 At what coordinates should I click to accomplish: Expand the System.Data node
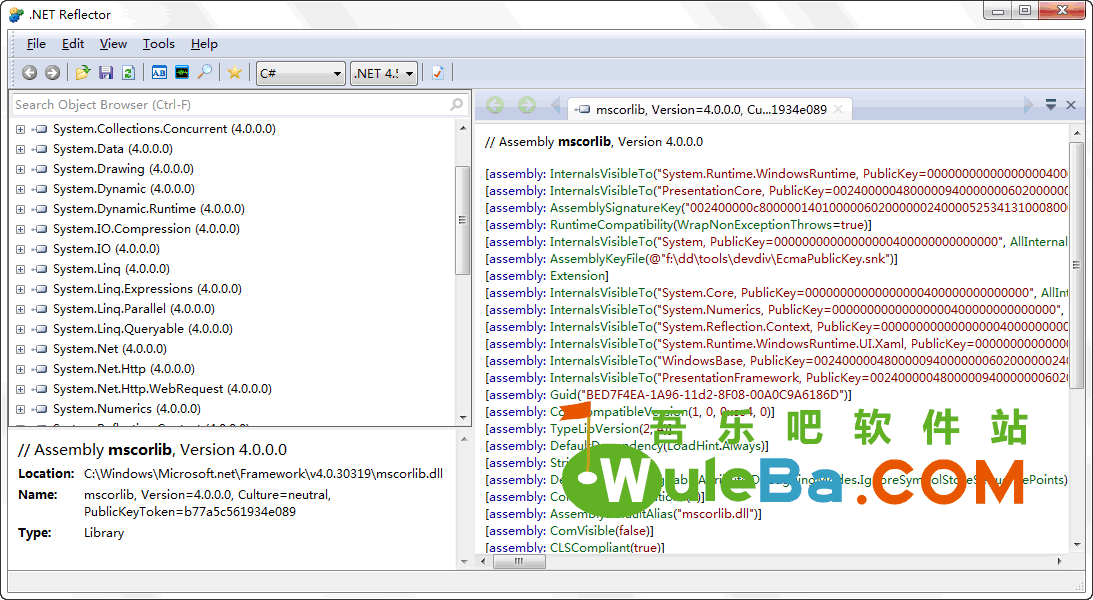coord(20,149)
